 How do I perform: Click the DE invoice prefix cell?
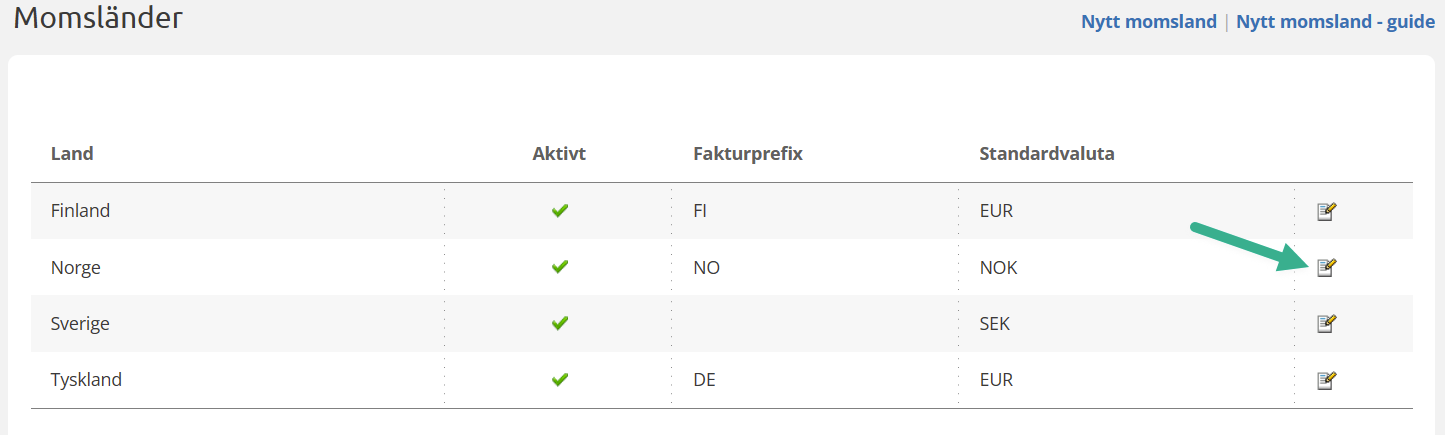click(705, 380)
